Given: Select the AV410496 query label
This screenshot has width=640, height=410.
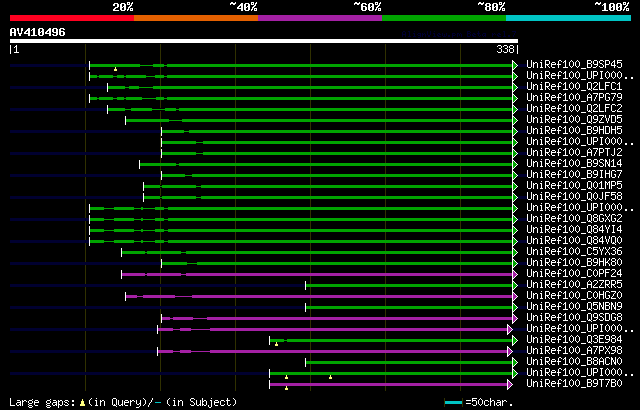Looking at the screenshot, I should (38, 32).
